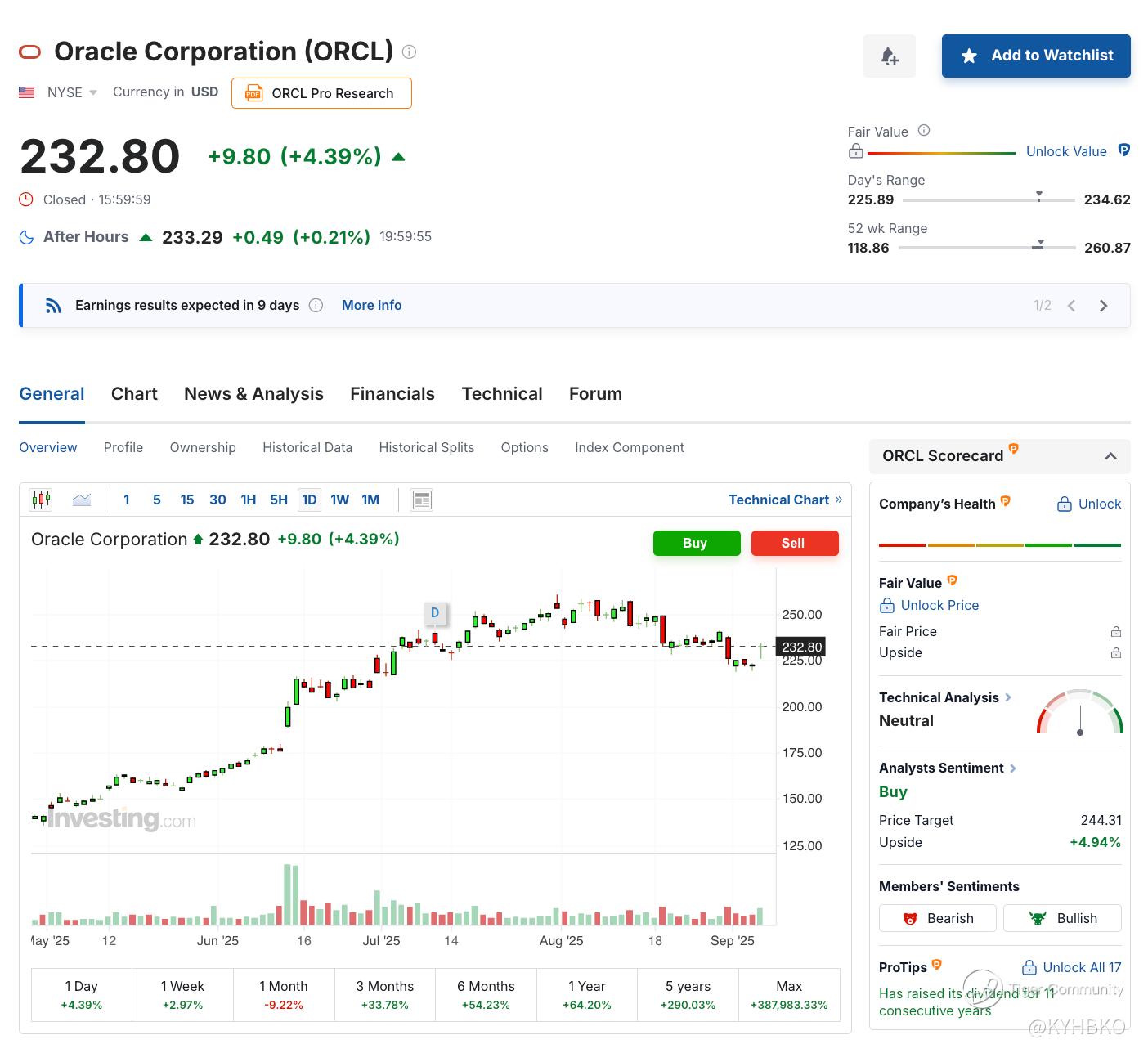Click the dividend D marker on chart
This screenshot has width=1148, height=1053.
[435, 612]
